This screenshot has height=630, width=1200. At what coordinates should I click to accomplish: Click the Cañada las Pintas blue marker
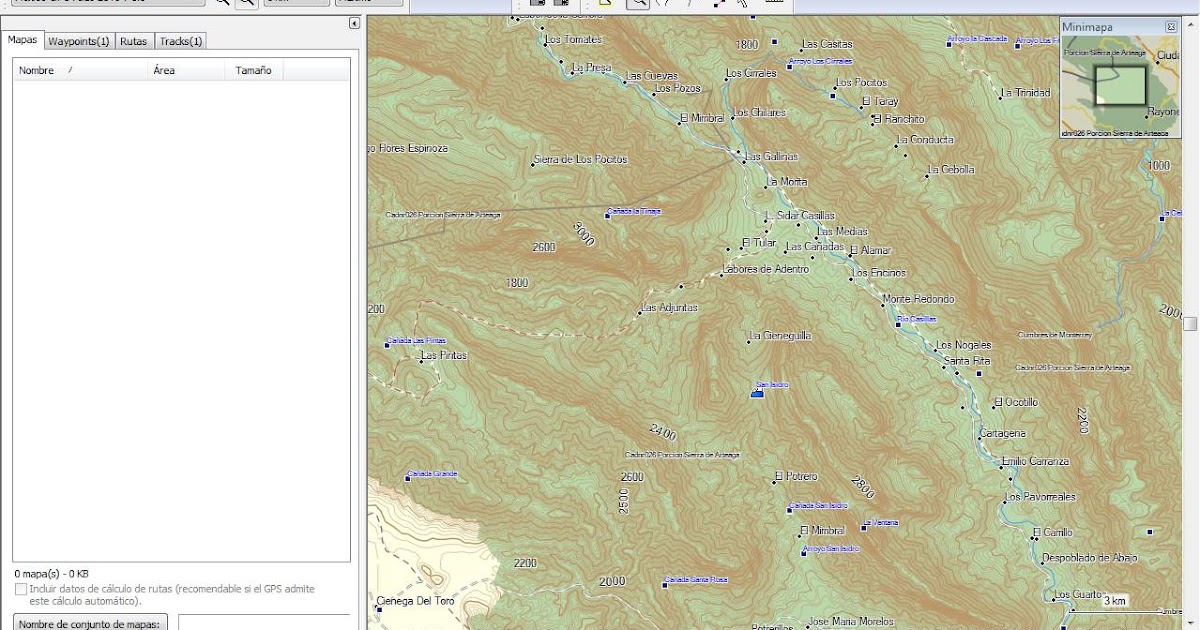click(386, 344)
